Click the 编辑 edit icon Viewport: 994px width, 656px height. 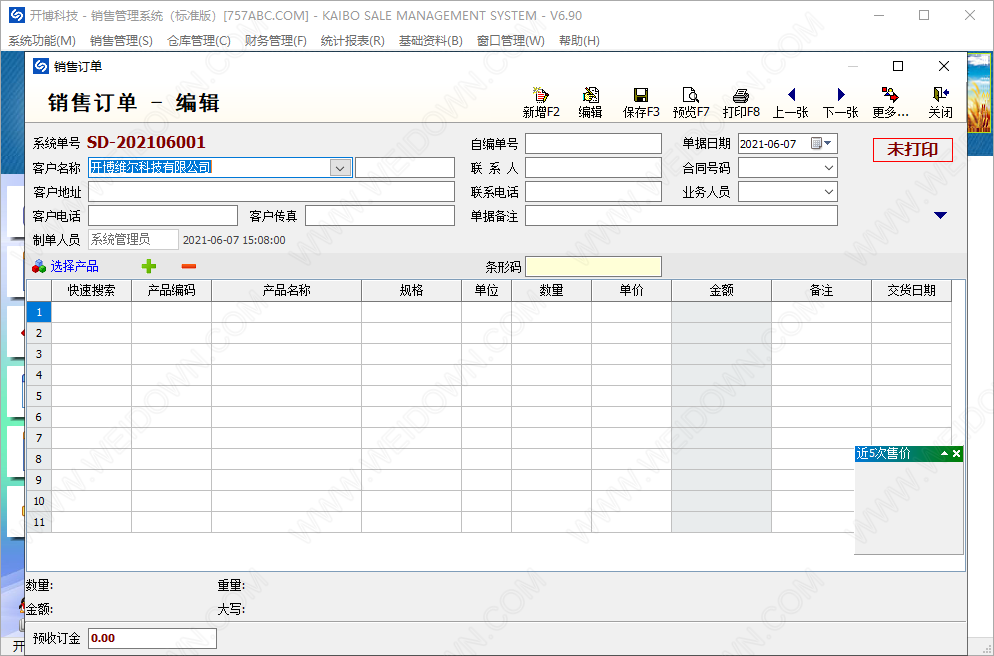(x=590, y=102)
